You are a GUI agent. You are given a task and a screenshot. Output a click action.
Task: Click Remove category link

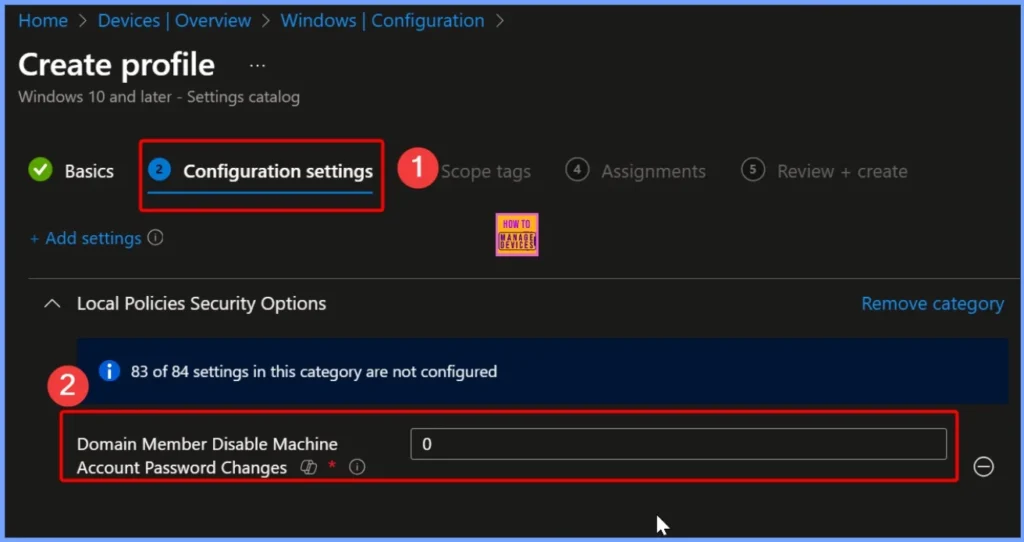tap(932, 303)
